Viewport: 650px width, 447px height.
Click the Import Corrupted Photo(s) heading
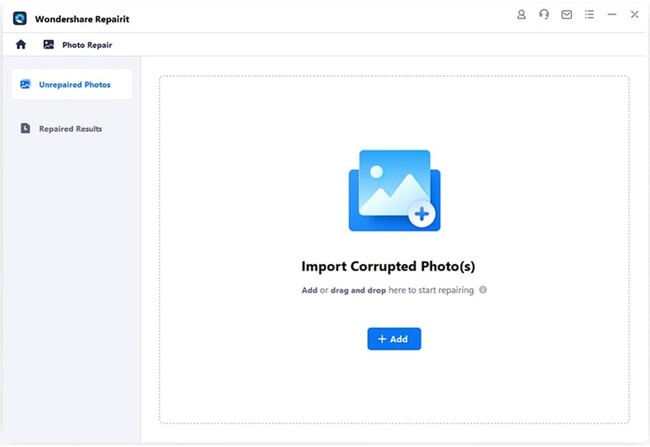click(x=388, y=266)
